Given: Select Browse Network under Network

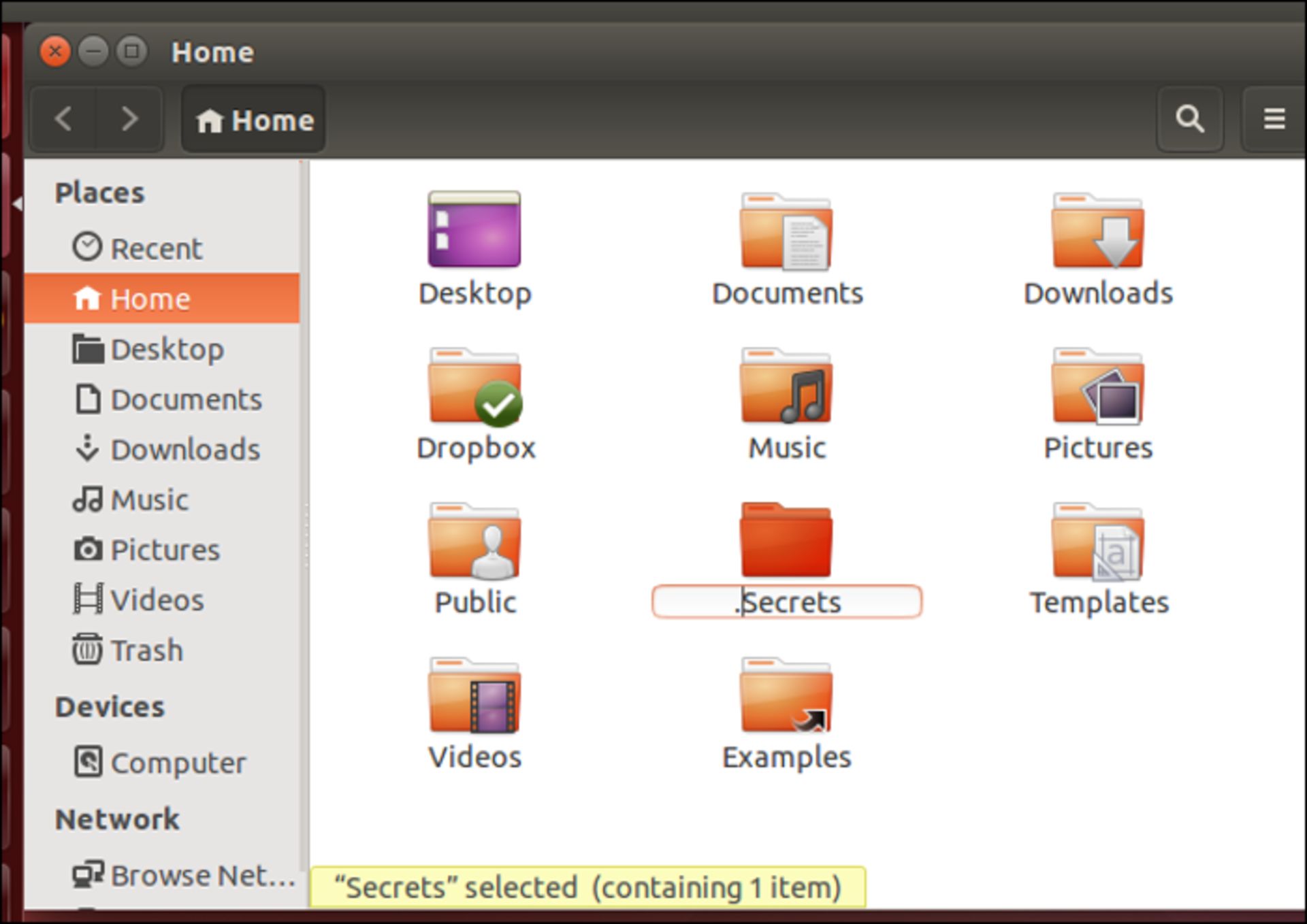Looking at the screenshot, I should tap(186, 876).
